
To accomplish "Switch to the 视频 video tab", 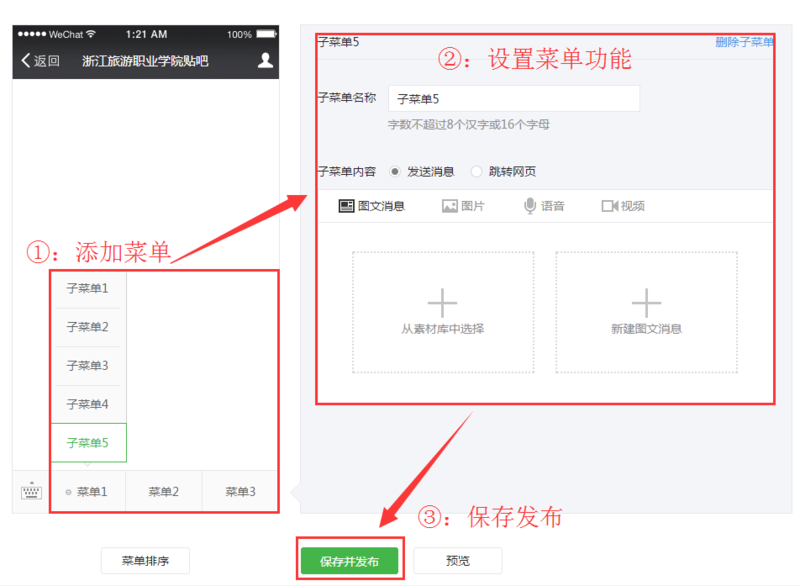I will pos(623,206).
